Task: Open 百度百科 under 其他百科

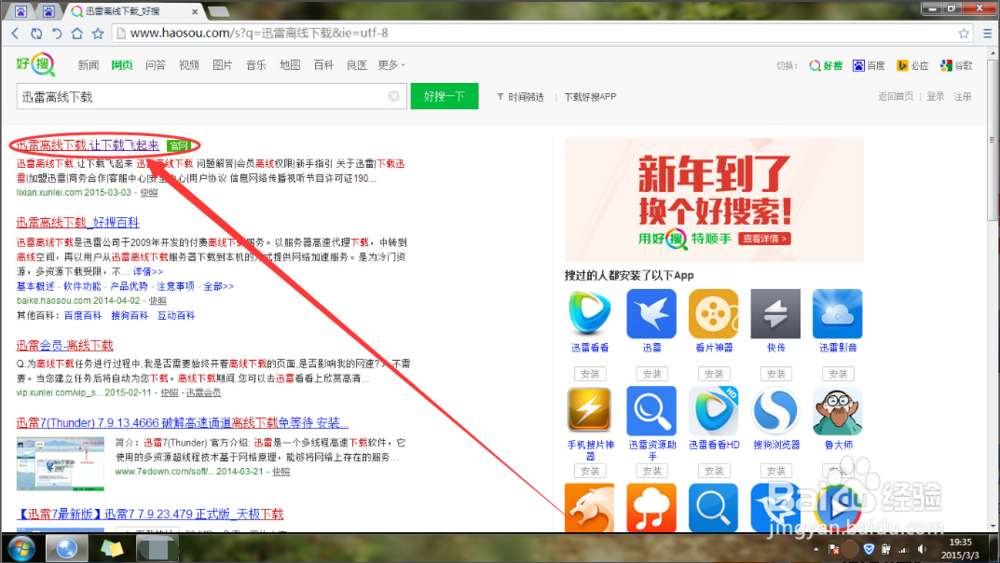Action: click(82, 316)
